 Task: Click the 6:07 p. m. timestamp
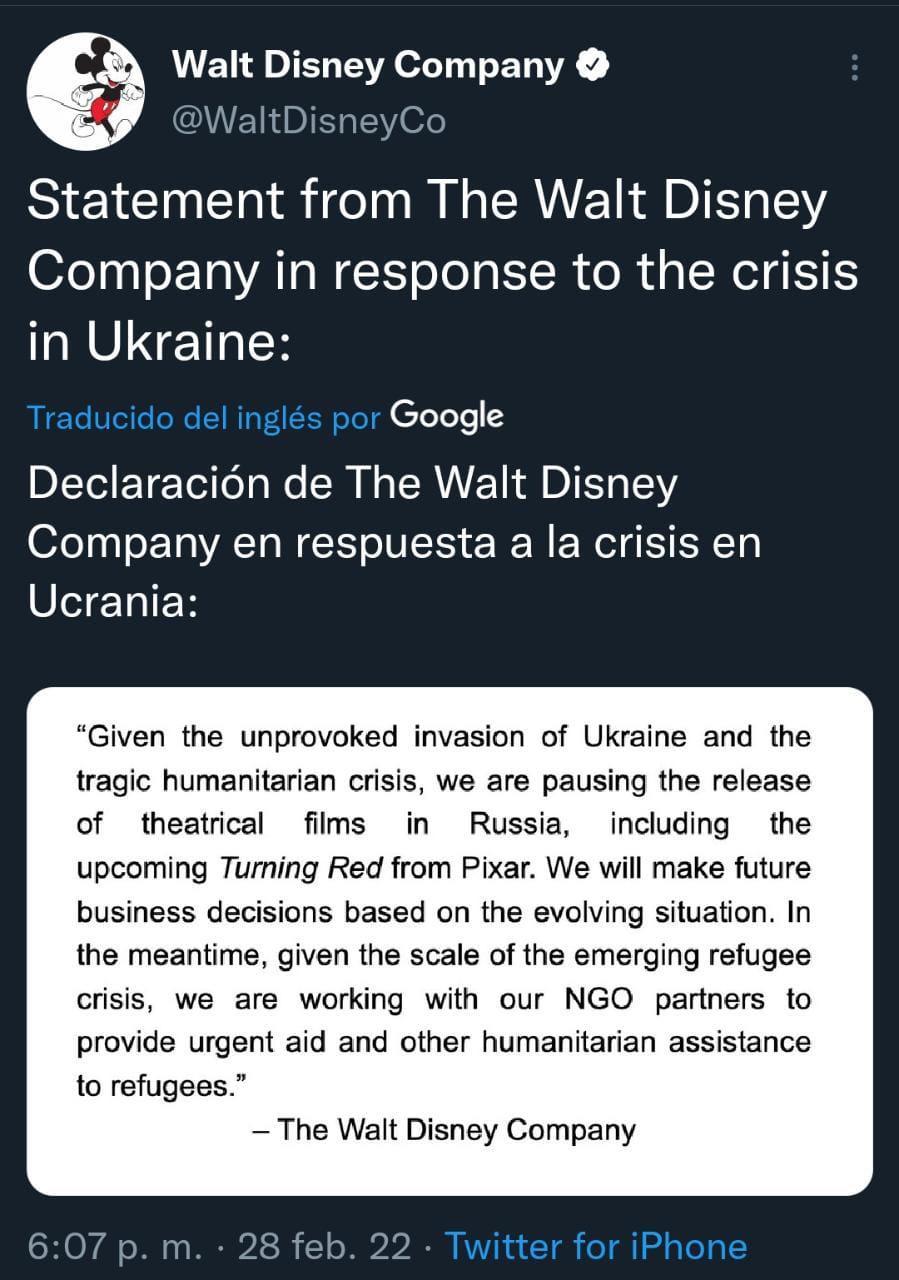(115, 1246)
